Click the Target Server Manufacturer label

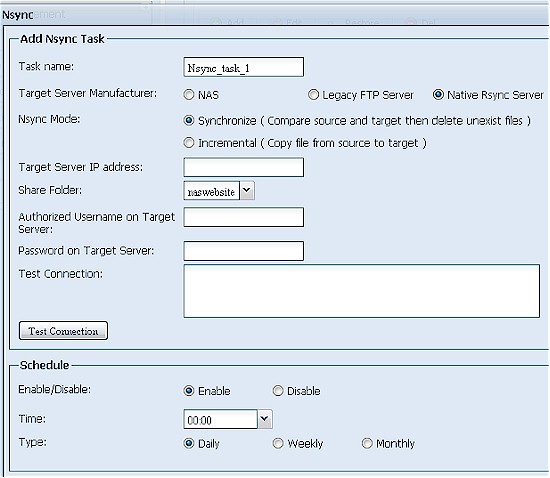pyautogui.click(x=88, y=93)
